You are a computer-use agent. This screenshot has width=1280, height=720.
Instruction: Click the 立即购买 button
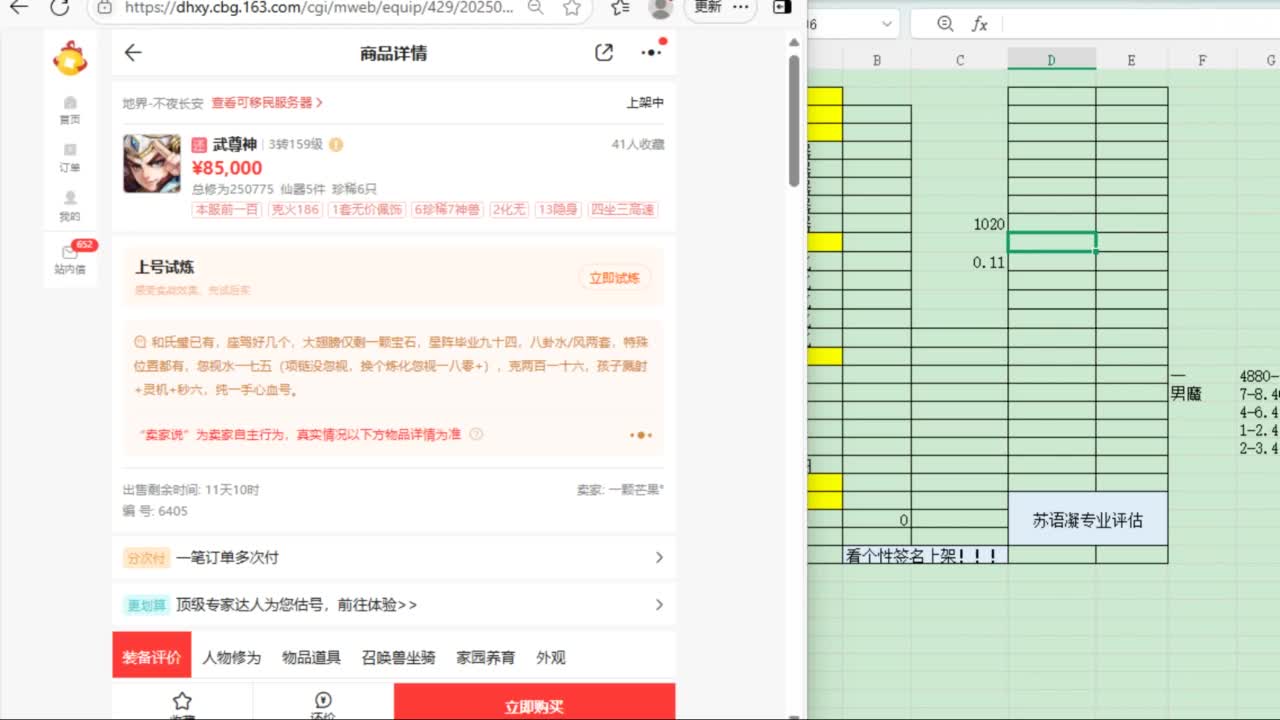tap(534, 702)
